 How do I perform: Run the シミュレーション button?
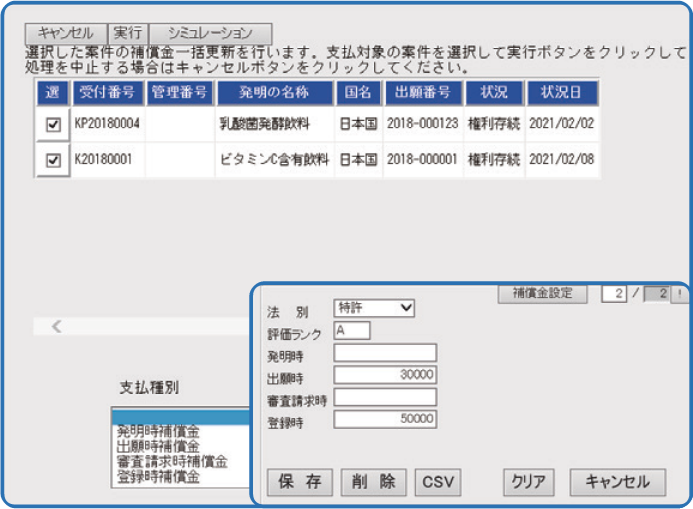coord(210,33)
